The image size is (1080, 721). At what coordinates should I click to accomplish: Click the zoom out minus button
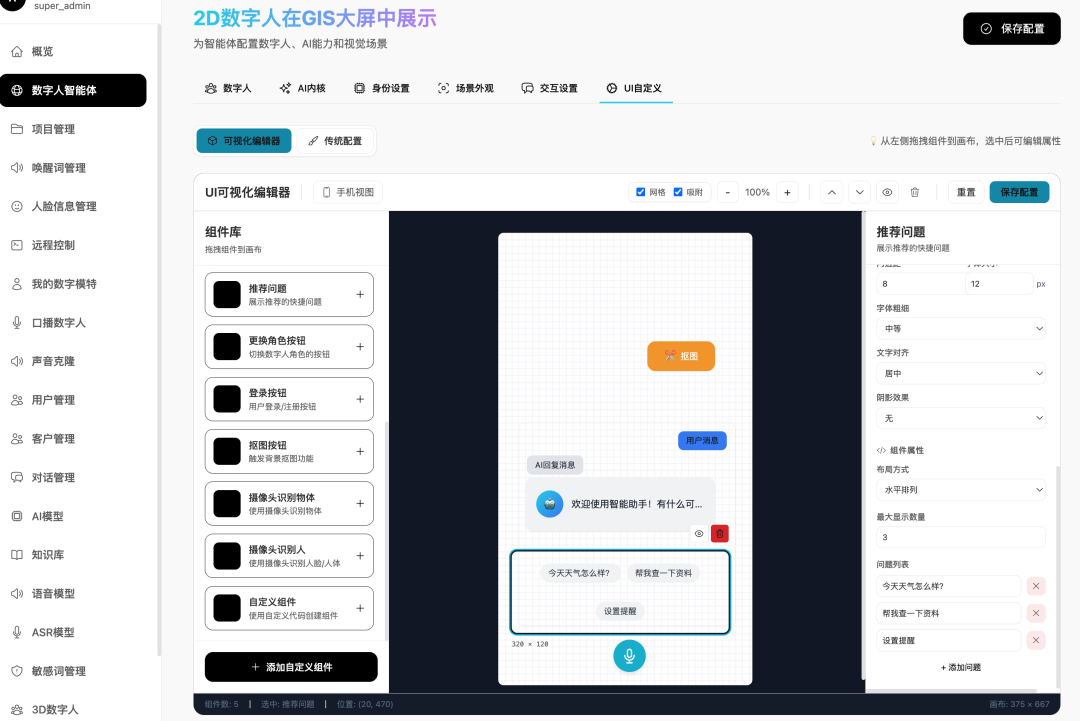coord(727,192)
